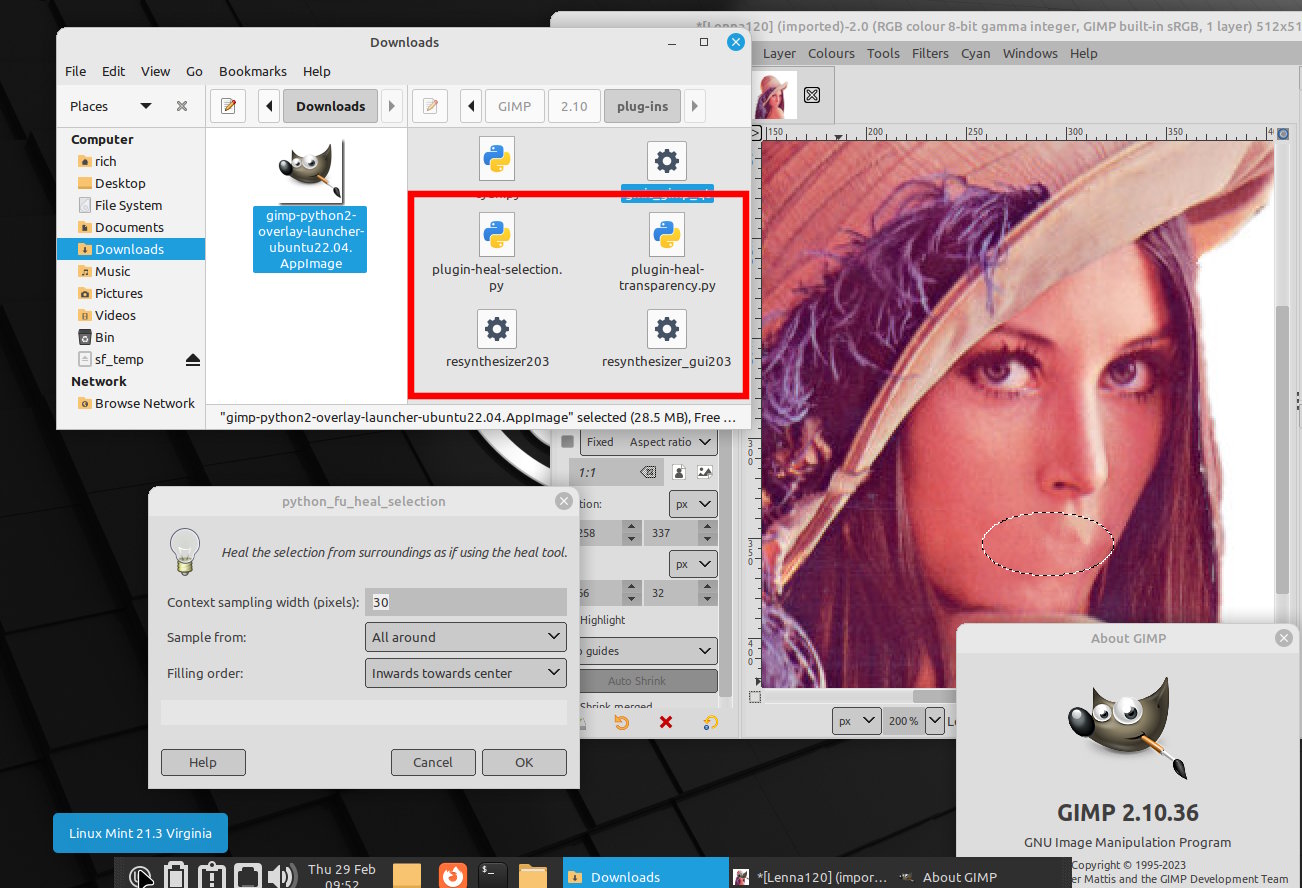Switch to the Lenna120 GIMP taskbar window
The width and height of the screenshot is (1302, 888).
(810, 877)
